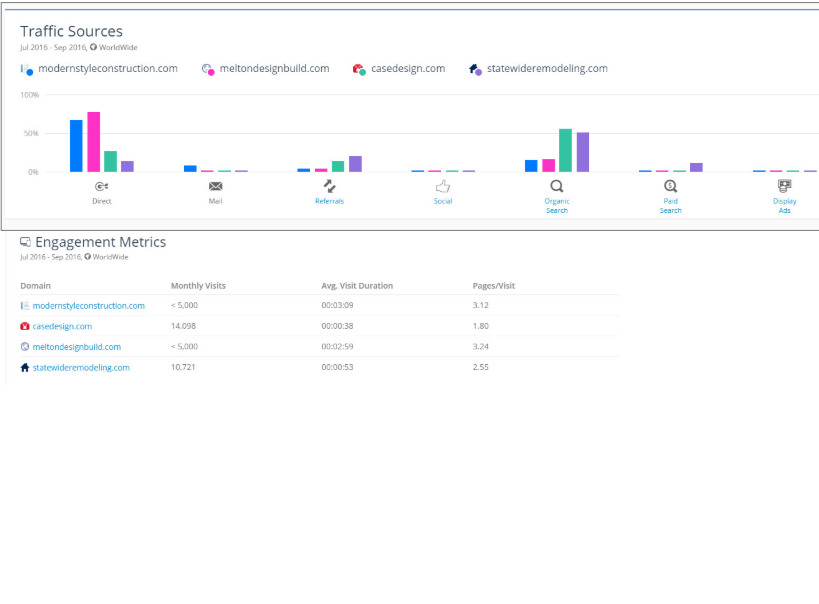
Task: Click the Referrals label under chart
Action: (329, 201)
